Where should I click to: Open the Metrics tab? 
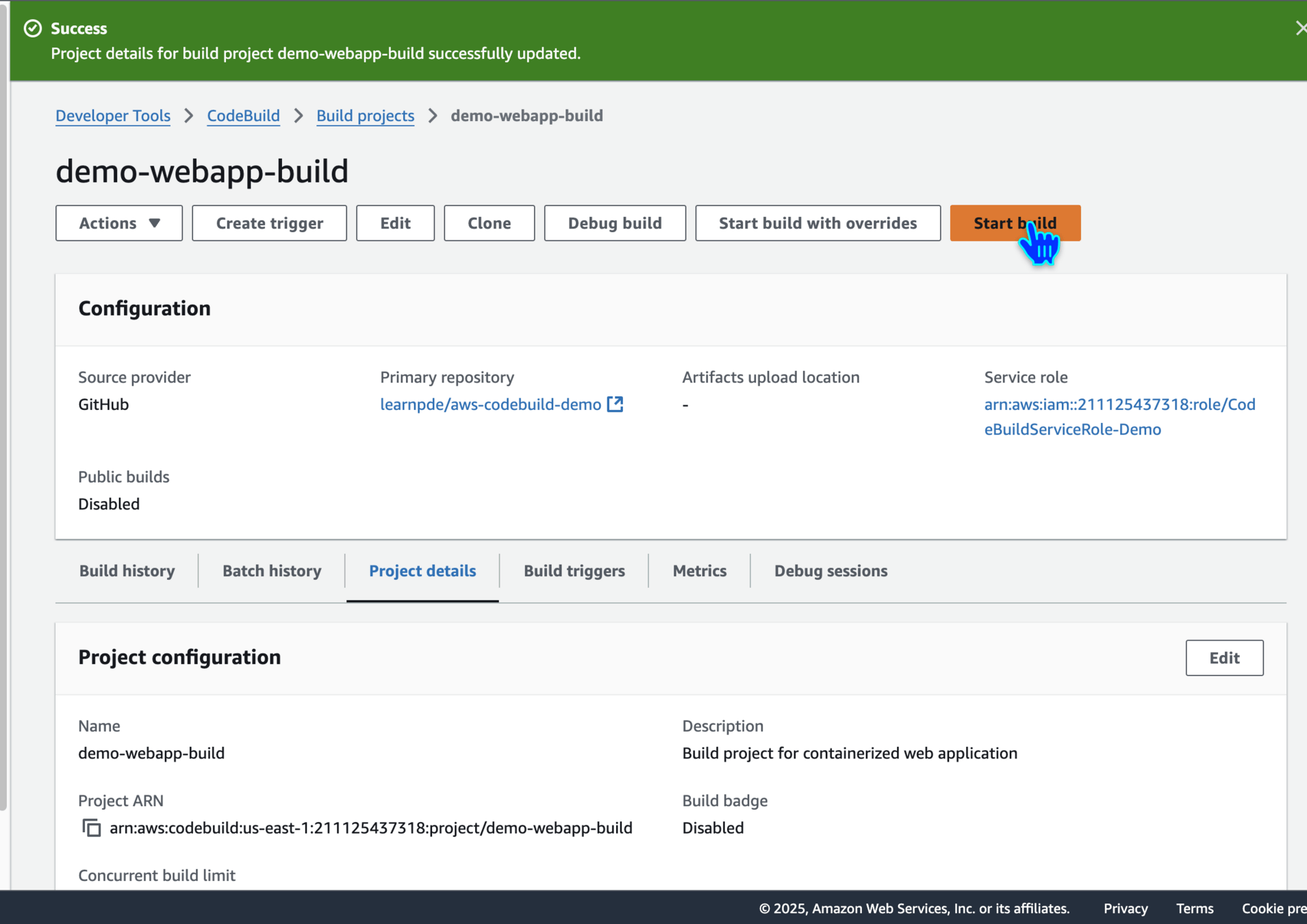700,571
